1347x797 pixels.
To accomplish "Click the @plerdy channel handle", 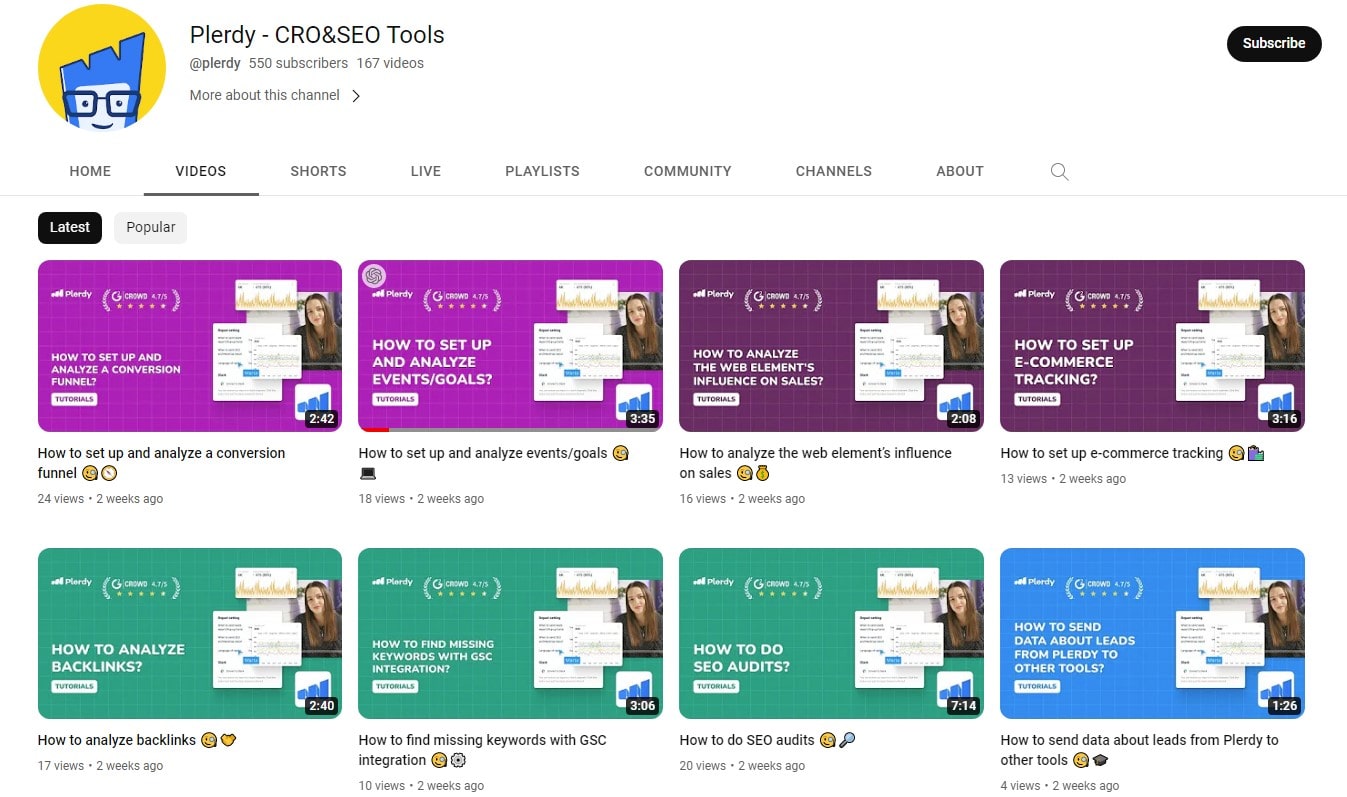I will point(216,63).
